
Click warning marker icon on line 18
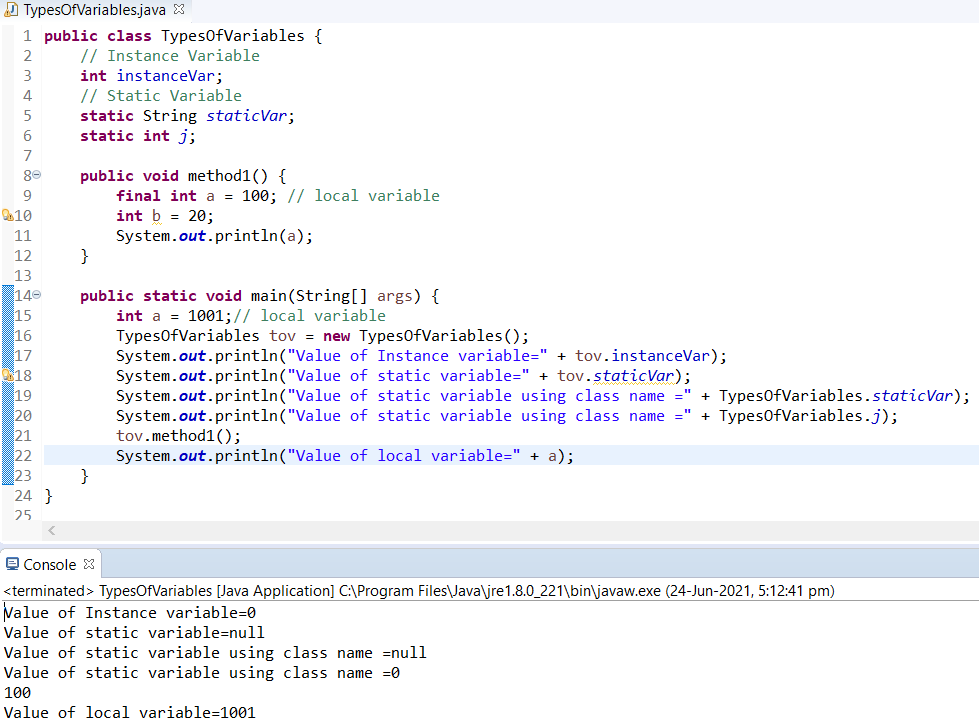point(7,376)
